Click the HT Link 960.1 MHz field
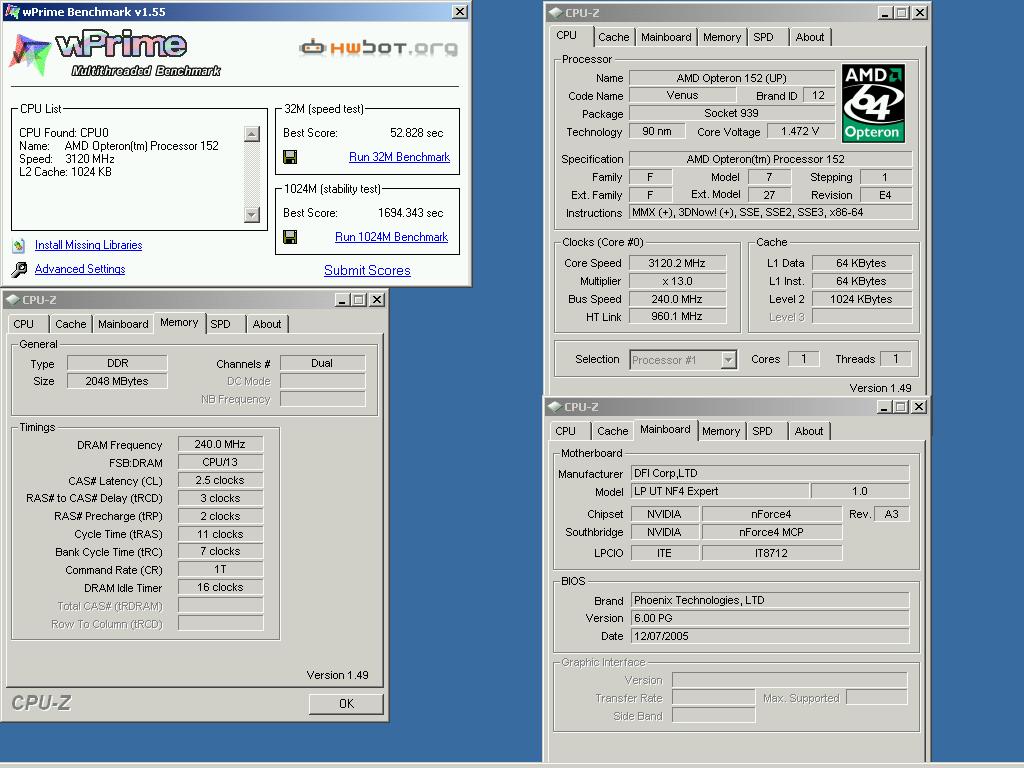Viewport: 1024px width, 768px height. [x=677, y=317]
